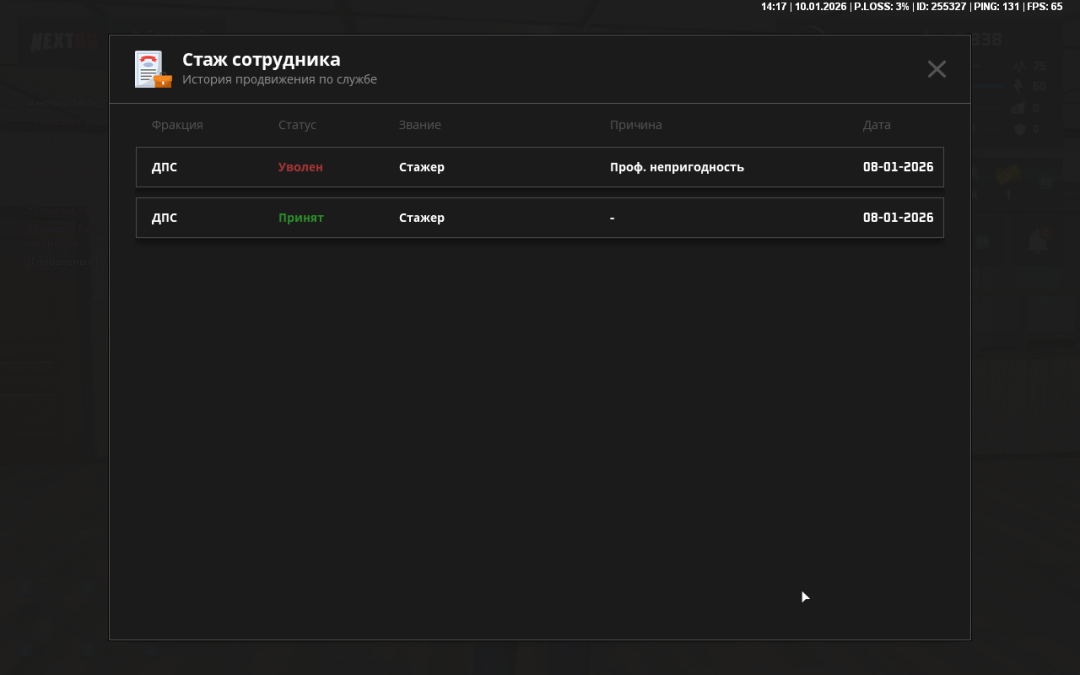Click the Звание column header
The image size is (1080, 675).
tap(419, 125)
